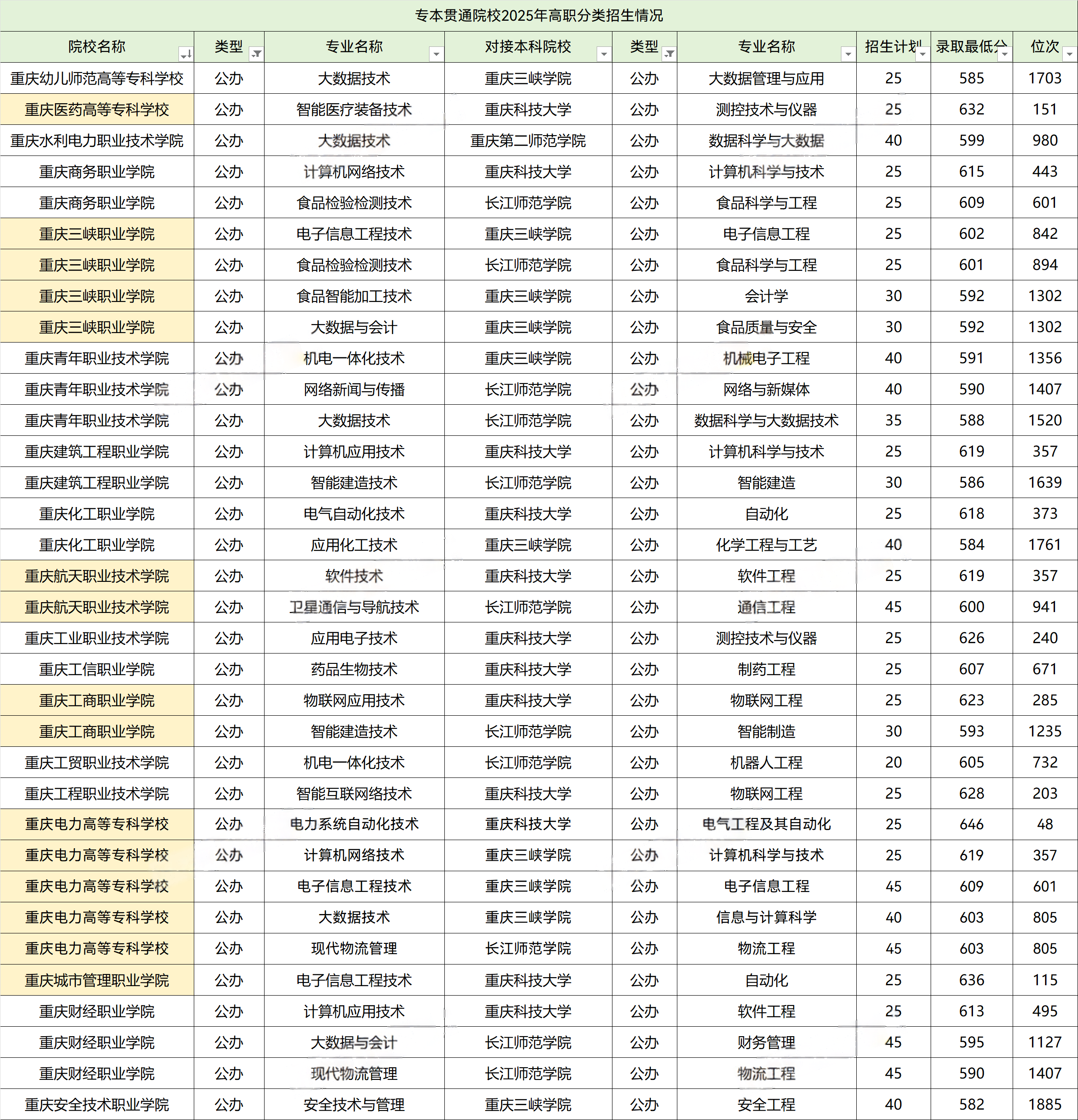Click filter icon on second 类型 column
1078x1120 pixels.
click(669, 54)
